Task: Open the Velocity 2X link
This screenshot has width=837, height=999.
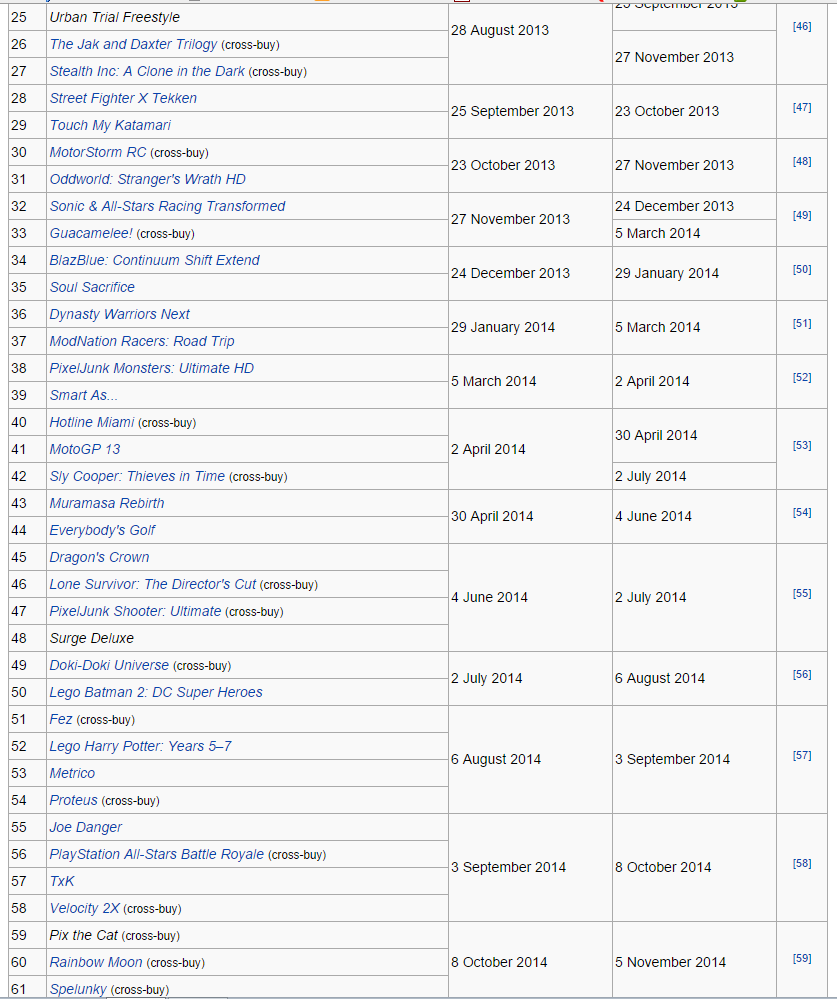Action: coord(84,909)
